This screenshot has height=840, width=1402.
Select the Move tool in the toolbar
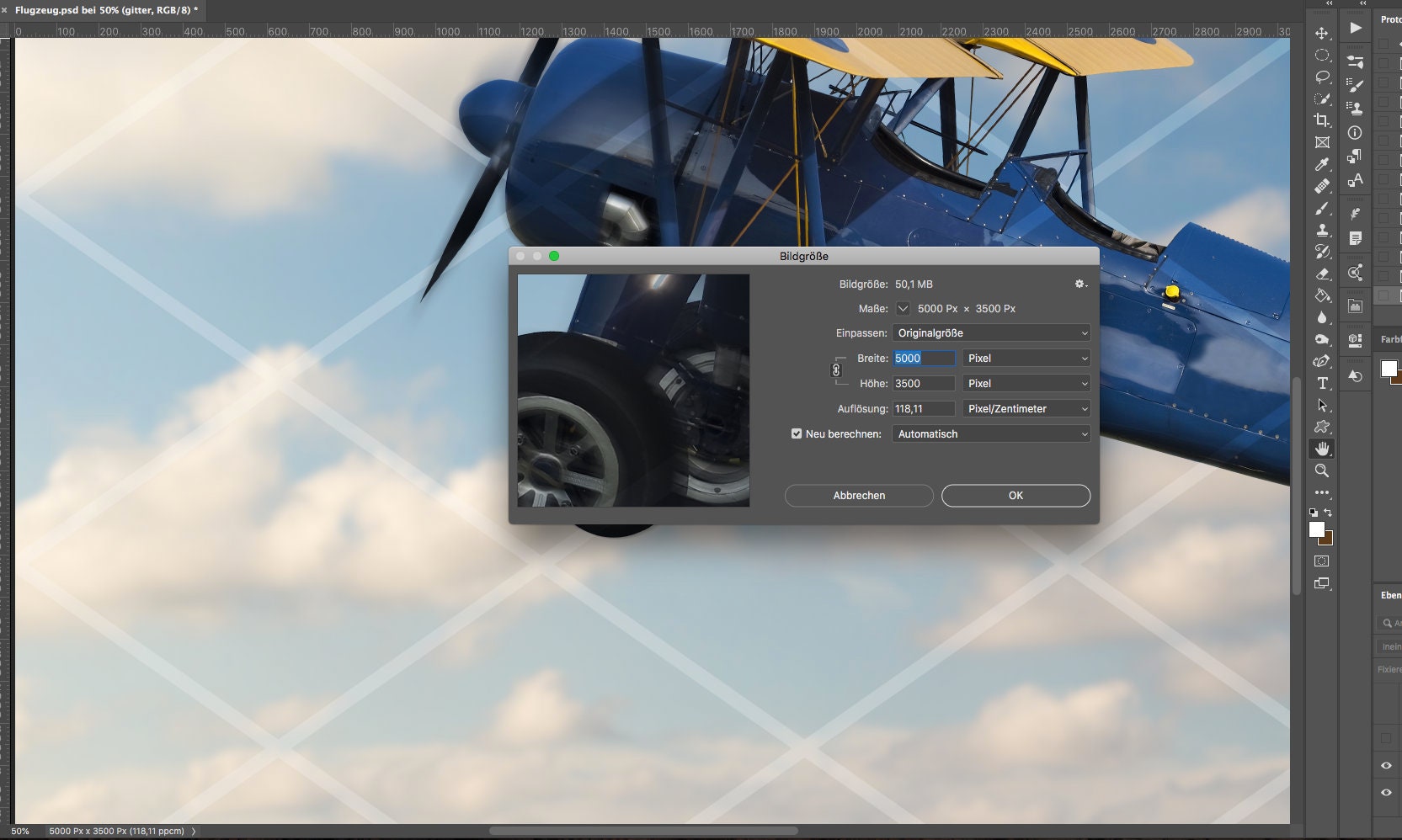tap(1322, 33)
